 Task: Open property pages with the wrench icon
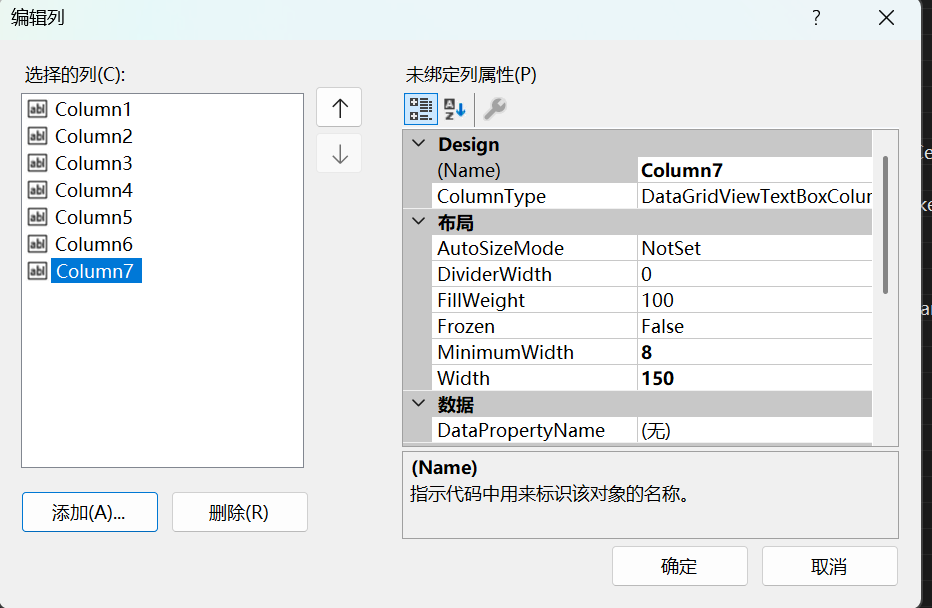492,109
